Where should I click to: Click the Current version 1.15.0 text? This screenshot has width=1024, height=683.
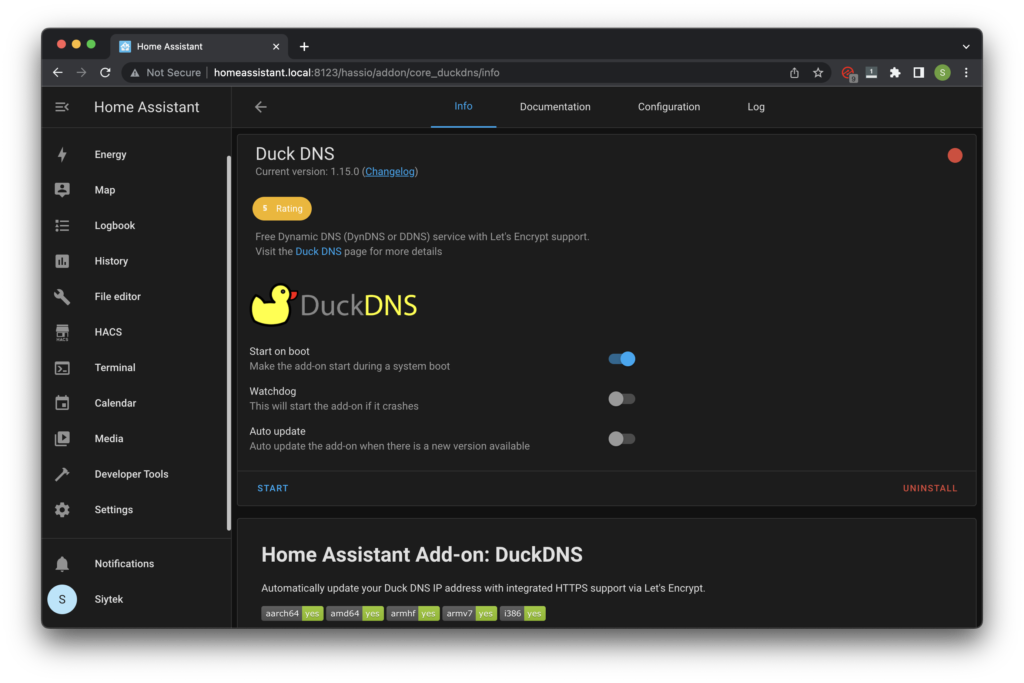[x=307, y=172]
